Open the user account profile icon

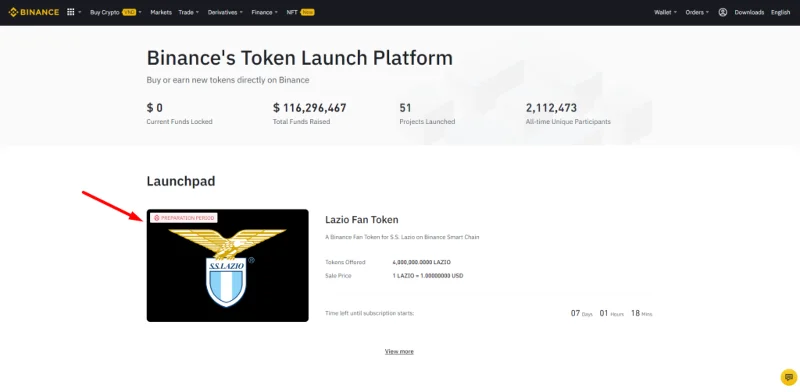point(722,12)
